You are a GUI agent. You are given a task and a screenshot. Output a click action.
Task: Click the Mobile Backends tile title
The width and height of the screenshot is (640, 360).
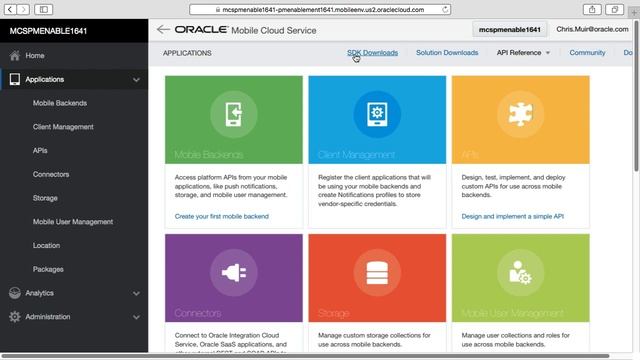pos(209,155)
